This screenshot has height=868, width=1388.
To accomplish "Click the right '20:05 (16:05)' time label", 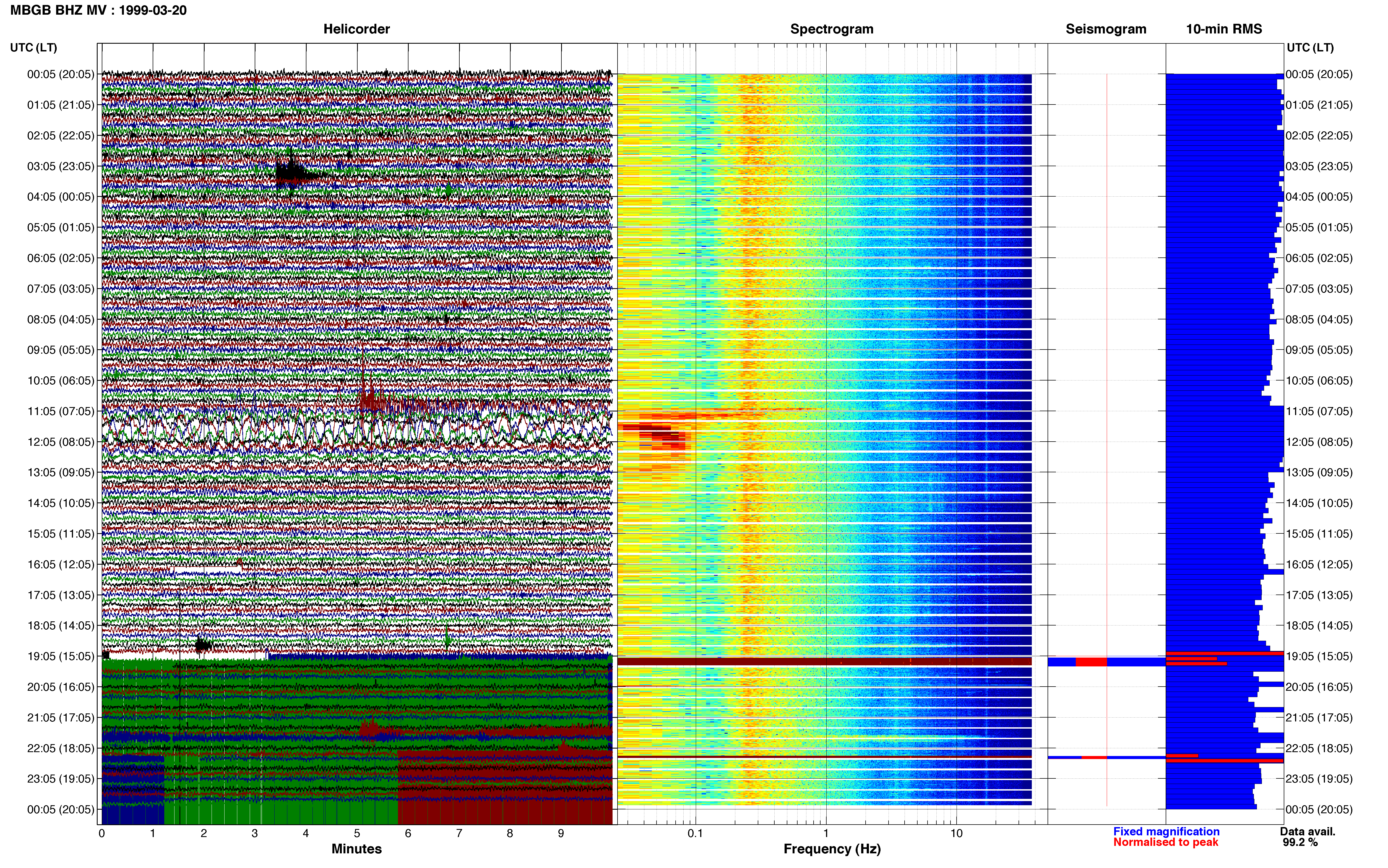I will [1319, 687].
